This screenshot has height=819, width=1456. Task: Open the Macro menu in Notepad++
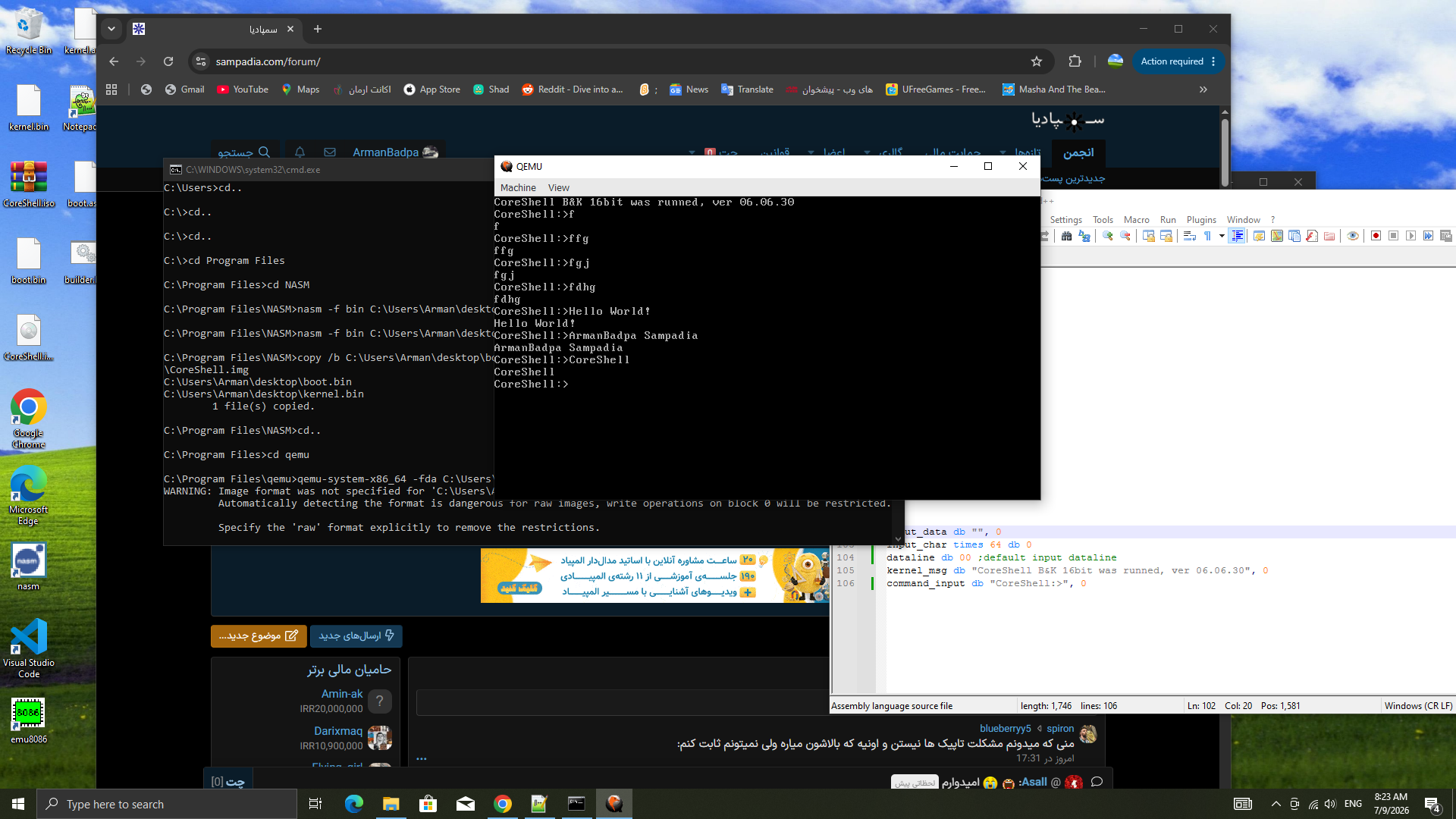tap(1136, 220)
